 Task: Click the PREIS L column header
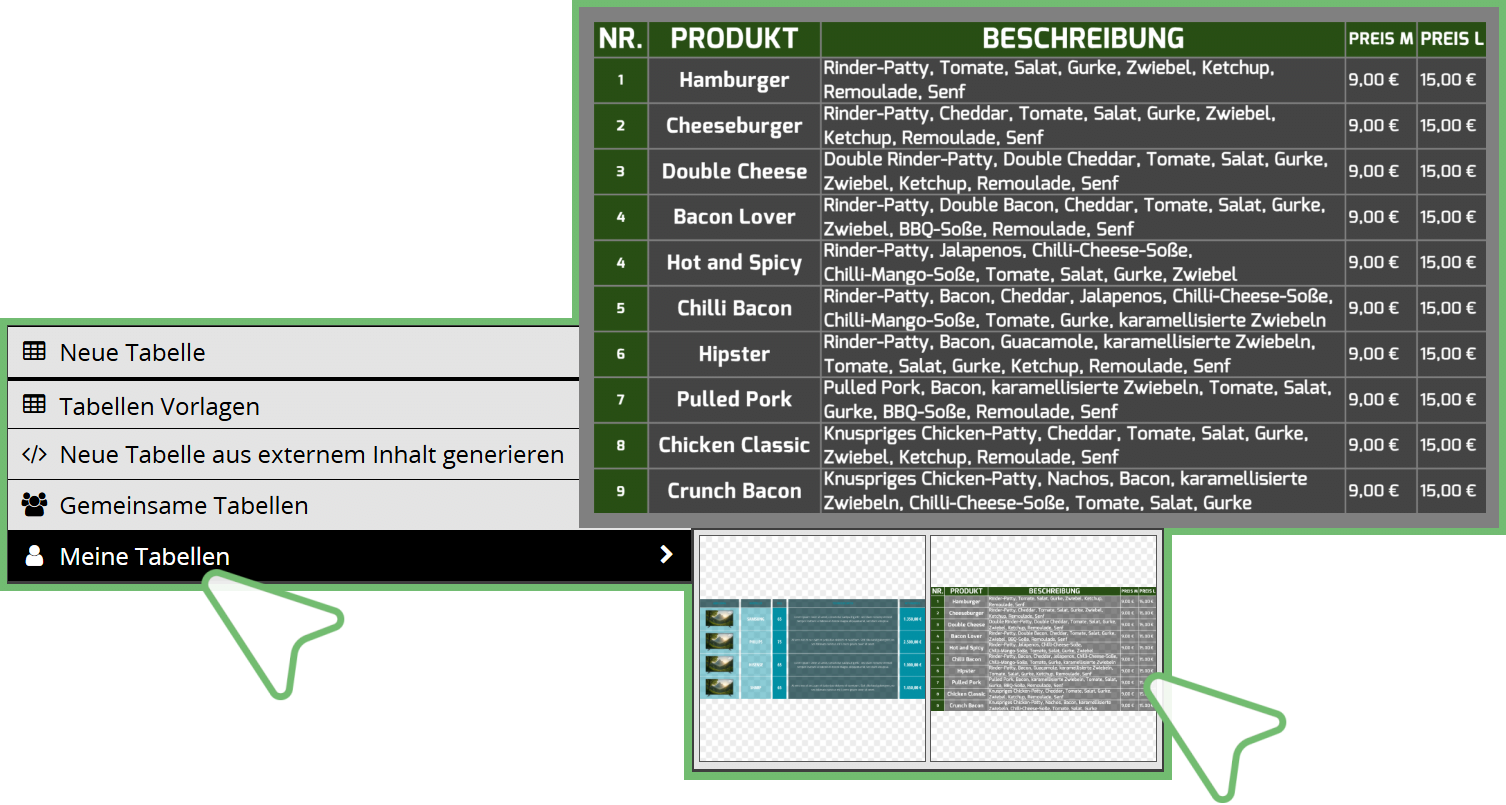[x=1452, y=39]
